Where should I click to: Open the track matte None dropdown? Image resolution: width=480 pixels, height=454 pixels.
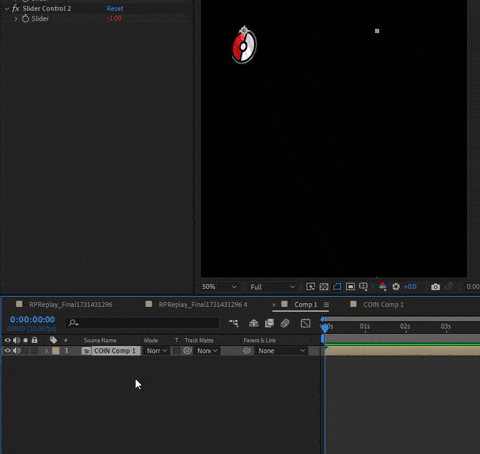(x=207, y=351)
